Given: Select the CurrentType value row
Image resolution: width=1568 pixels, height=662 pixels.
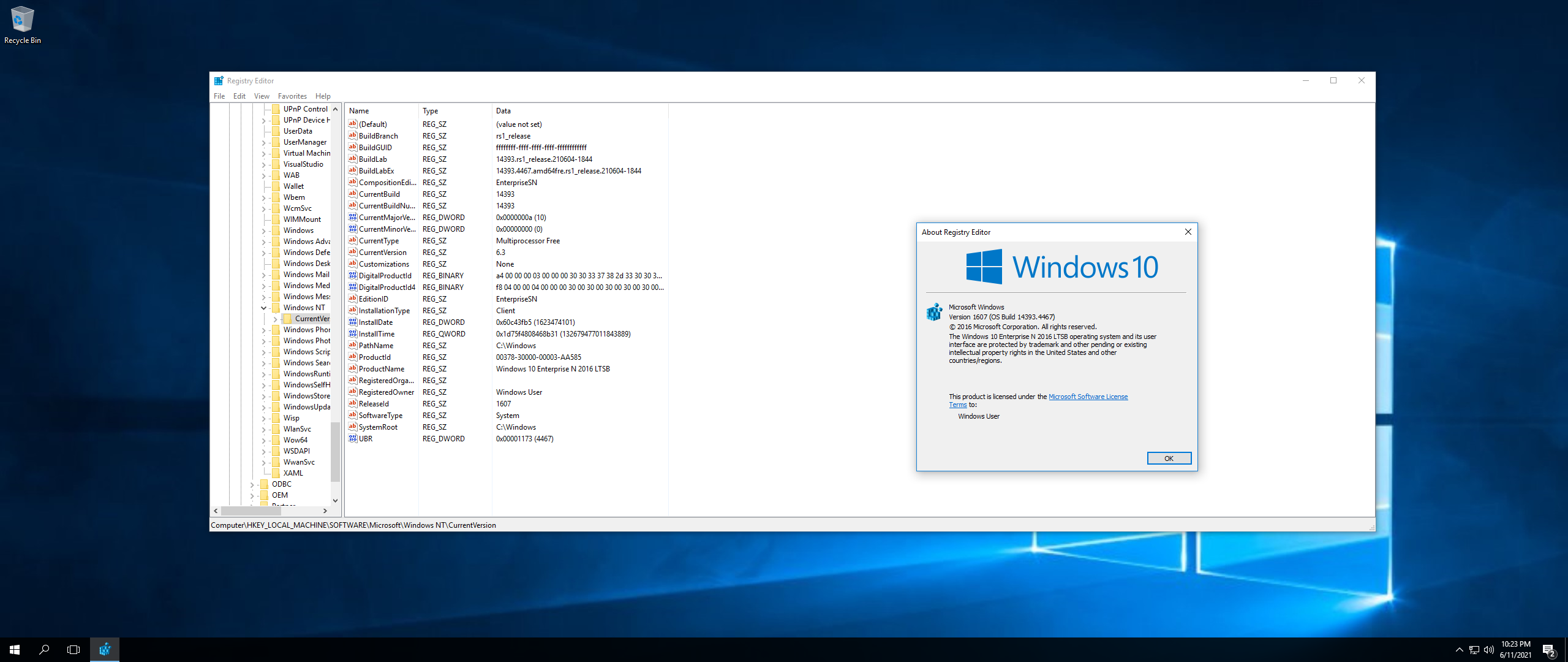Looking at the screenshot, I should pyautogui.click(x=506, y=240).
